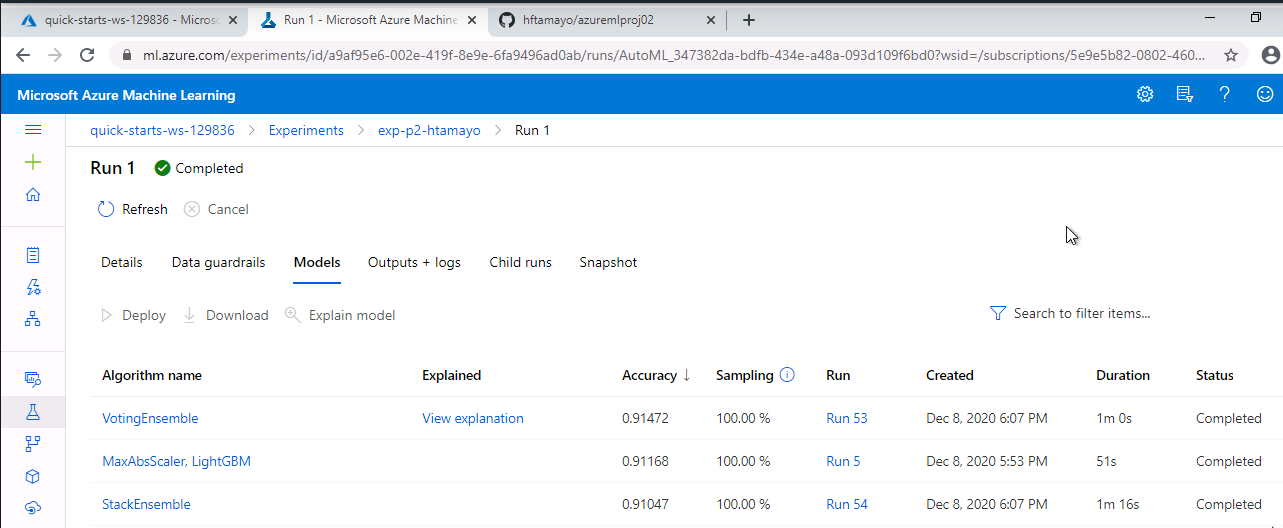Click the 1m 16s duration cell
The image size is (1283, 528).
tap(1116, 504)
